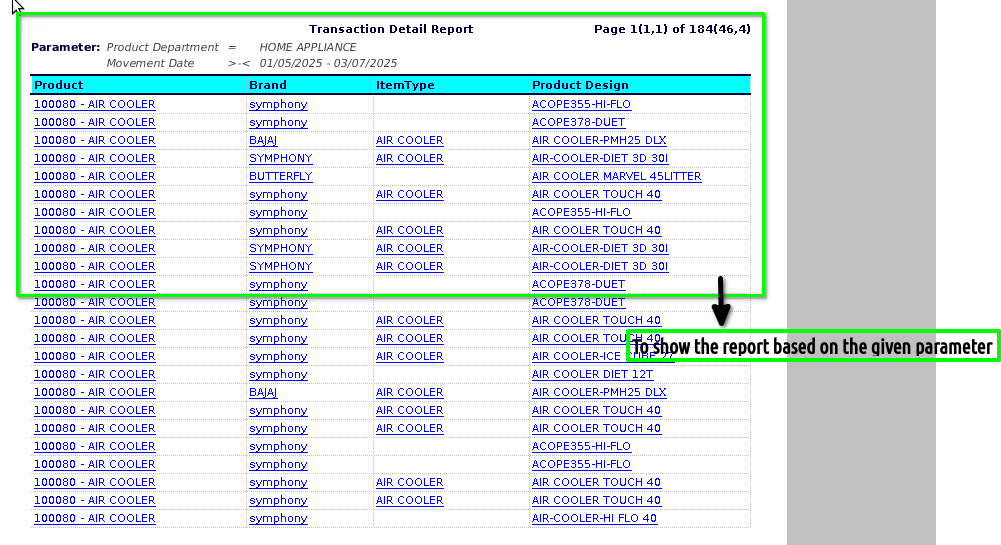Click product link in the HI FLO 40 row
This screenshot has width=1001, height=545.
94,518
